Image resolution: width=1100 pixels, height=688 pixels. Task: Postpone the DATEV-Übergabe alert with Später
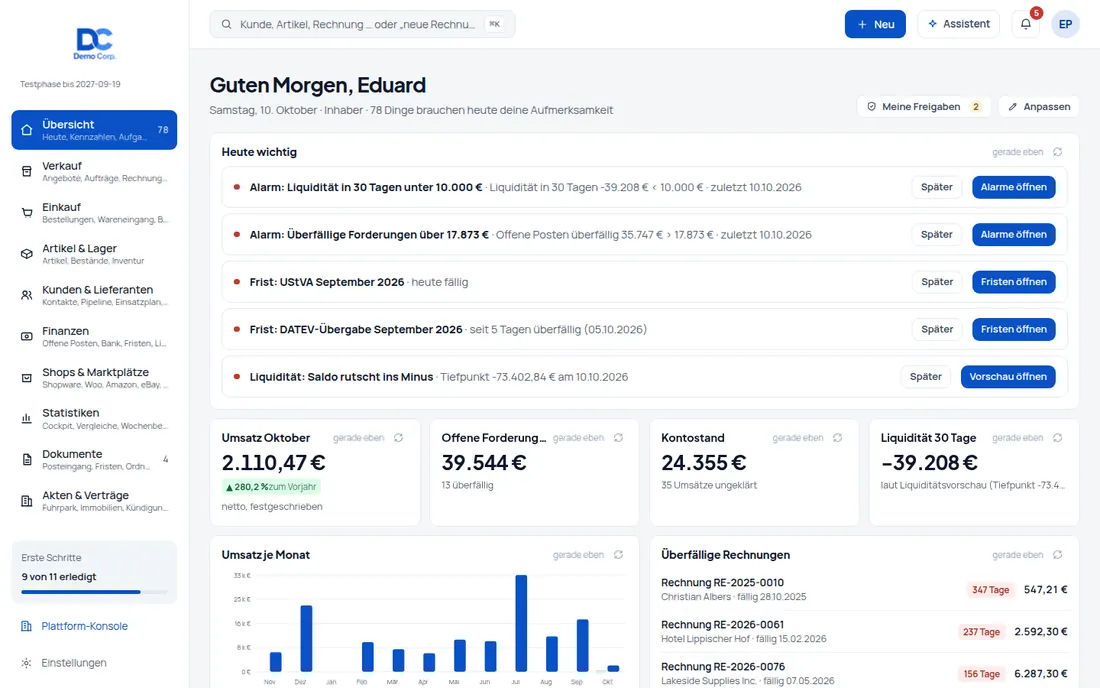point(937,329)
